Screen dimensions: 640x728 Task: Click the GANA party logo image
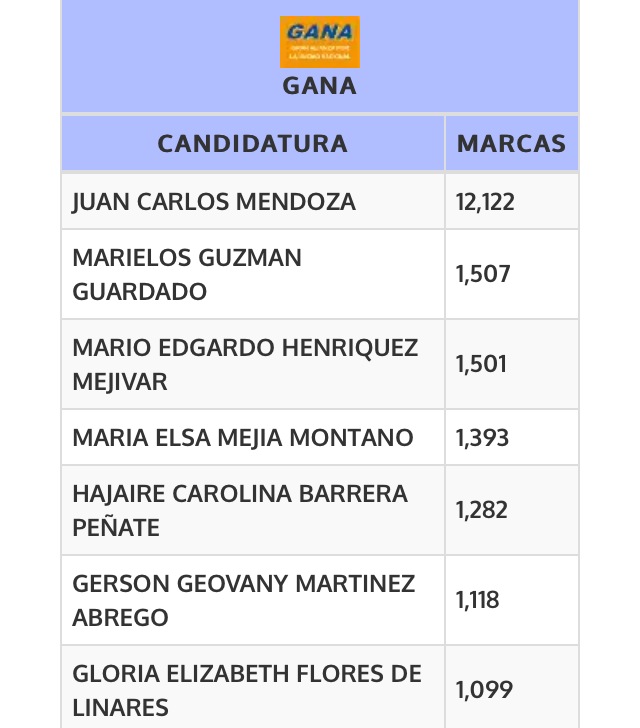[320, 42]
